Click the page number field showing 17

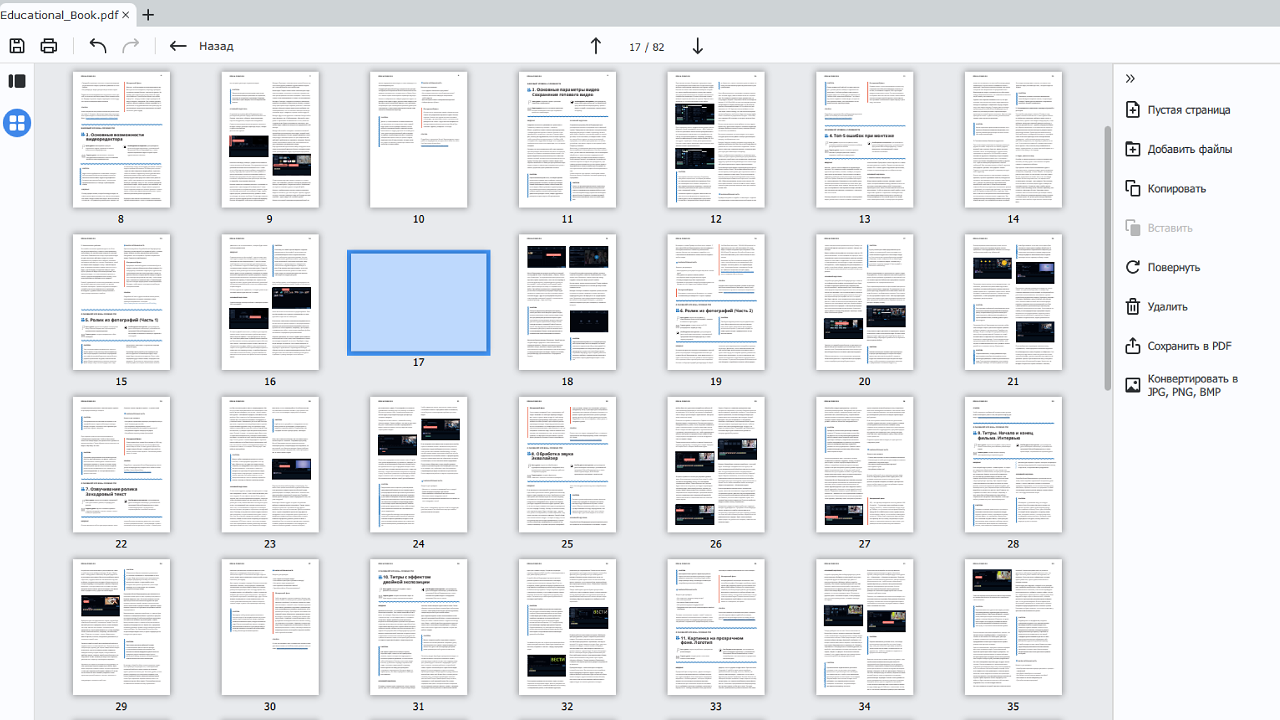634,47
